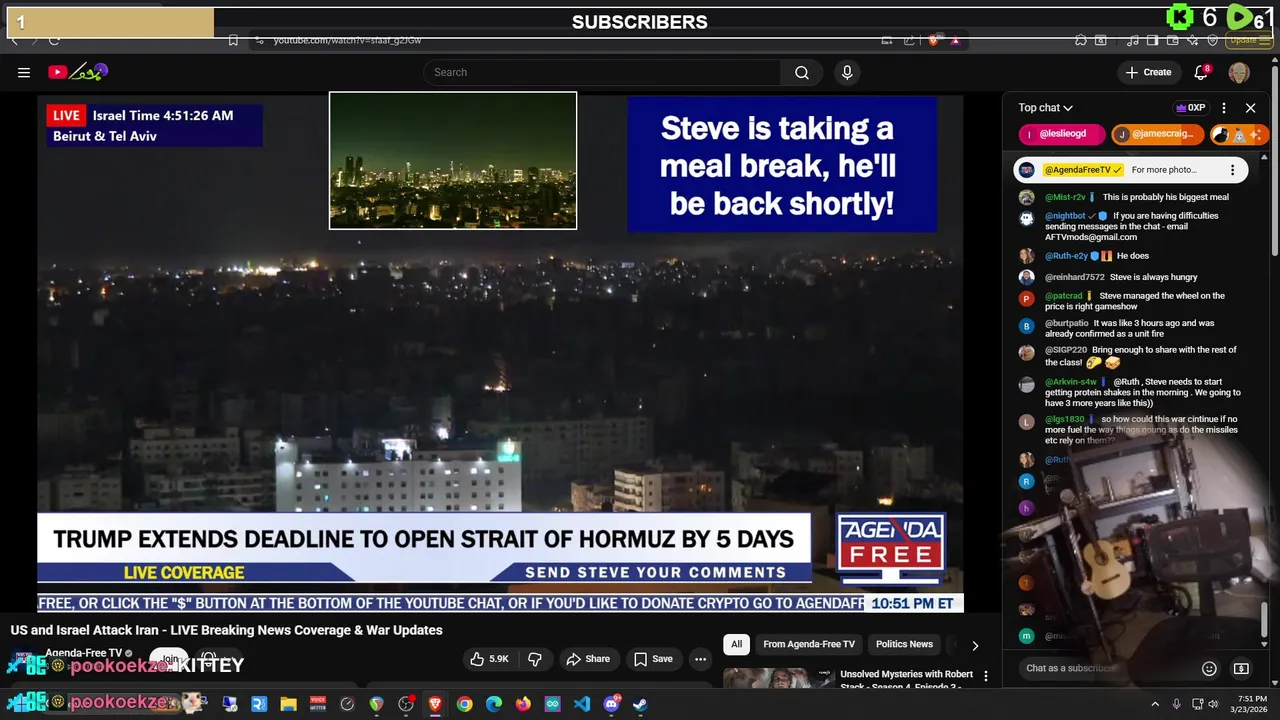Close the live chat panel
1280x720 pixels.
[x=1250, y=108]
